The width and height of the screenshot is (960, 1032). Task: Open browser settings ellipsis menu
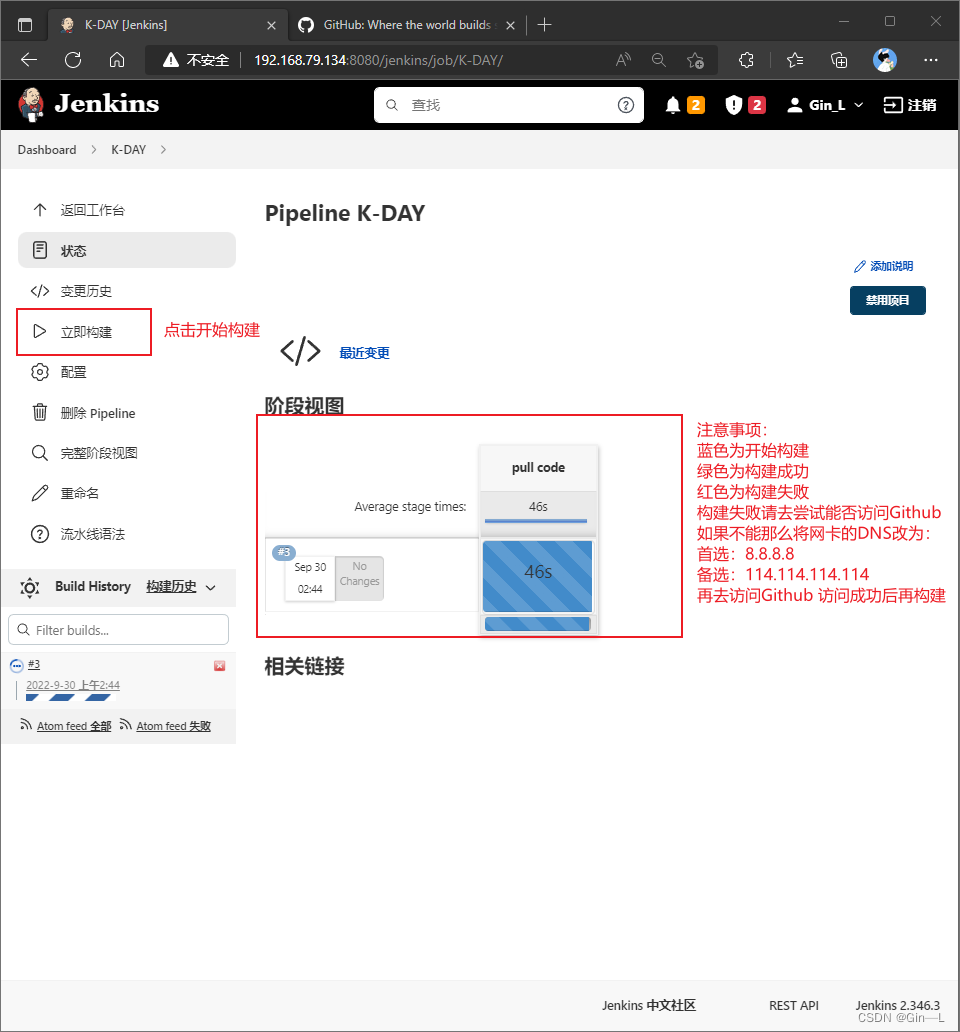click(930, 61)
